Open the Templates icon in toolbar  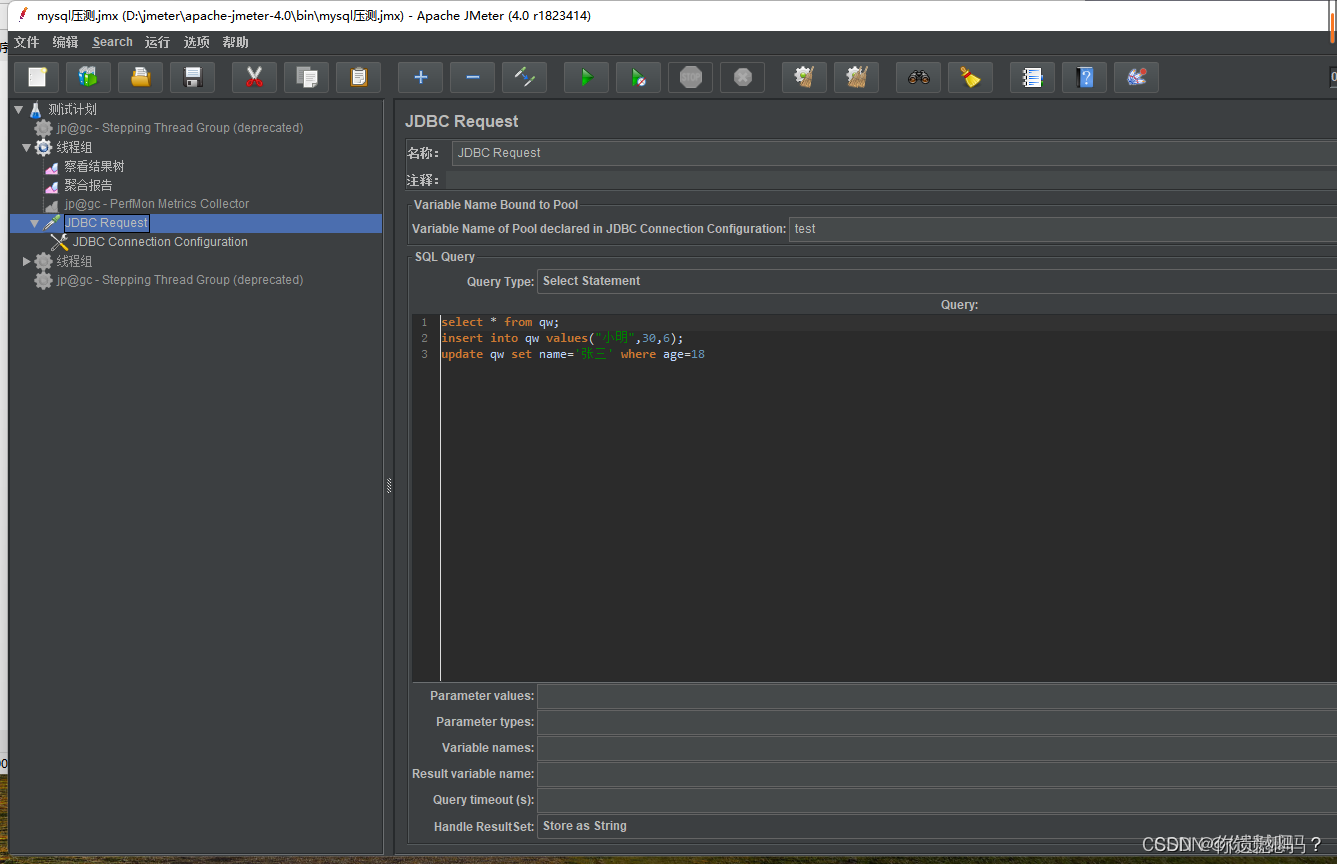click(x=89, y=77)
